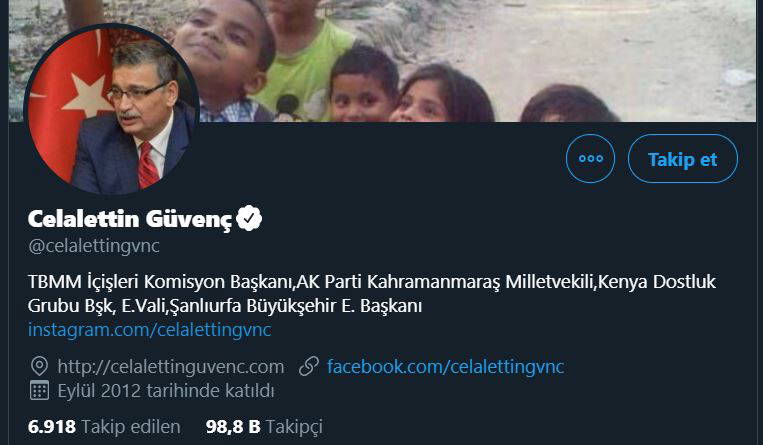Screen dimensions: 763x445
Task: Click the 98,8 B follower count
Action: [233, 426]
